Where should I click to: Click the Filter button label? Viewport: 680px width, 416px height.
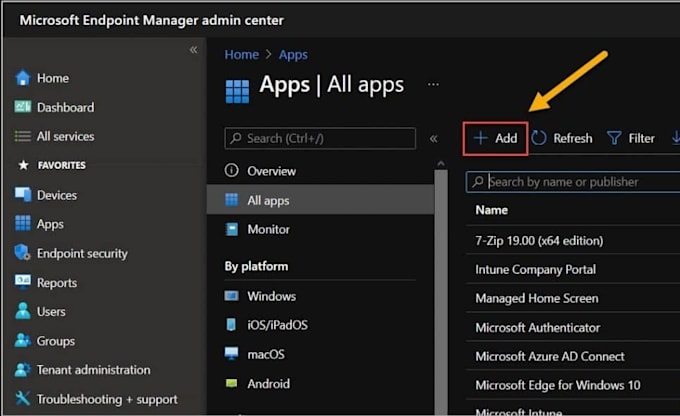pyautogui.click(x=641, y=138)
